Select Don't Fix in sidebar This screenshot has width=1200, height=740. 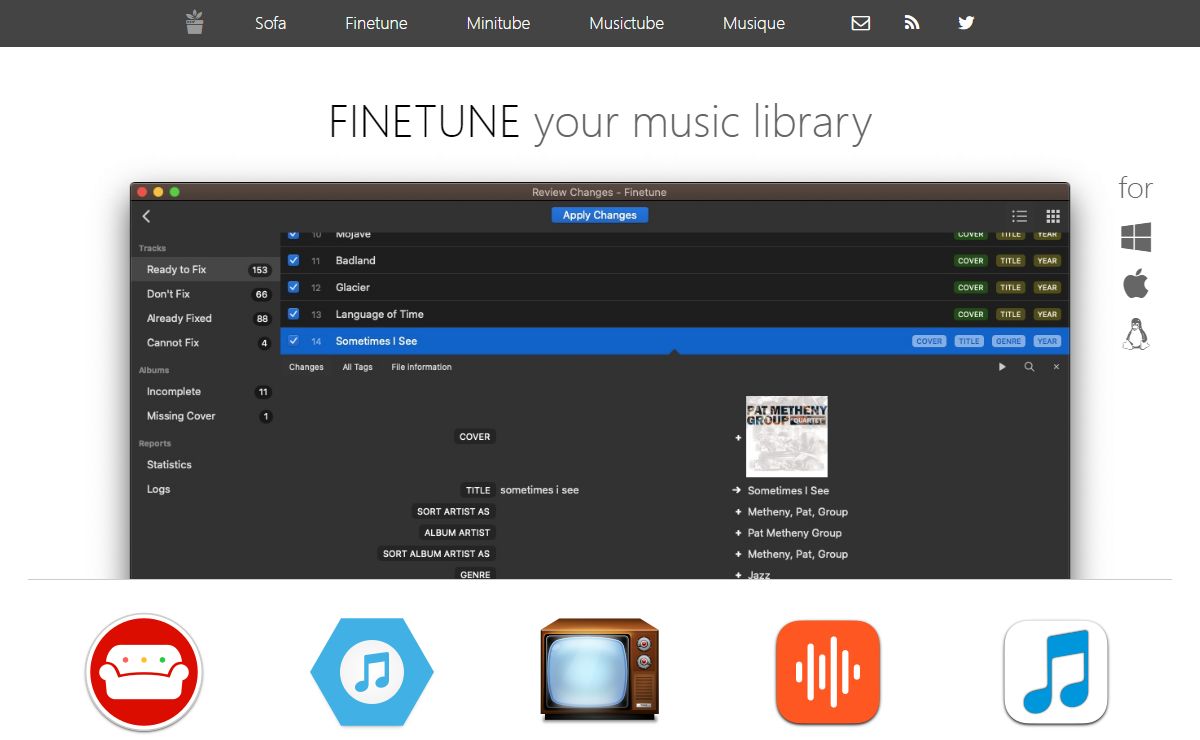pos(204,294)
